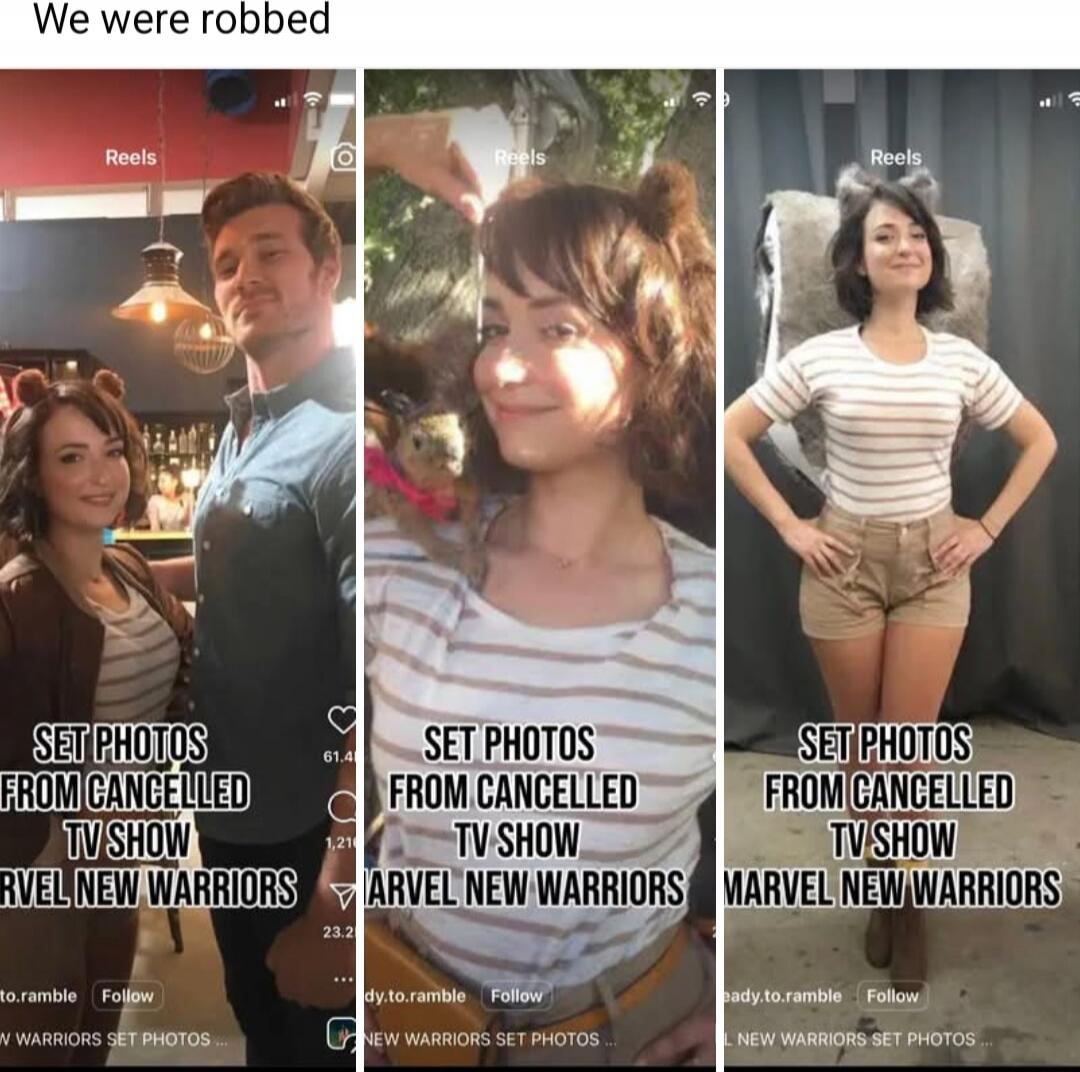Select the Reels header in middle screenshot
1080x1072 pixels.
pos(520,157)
